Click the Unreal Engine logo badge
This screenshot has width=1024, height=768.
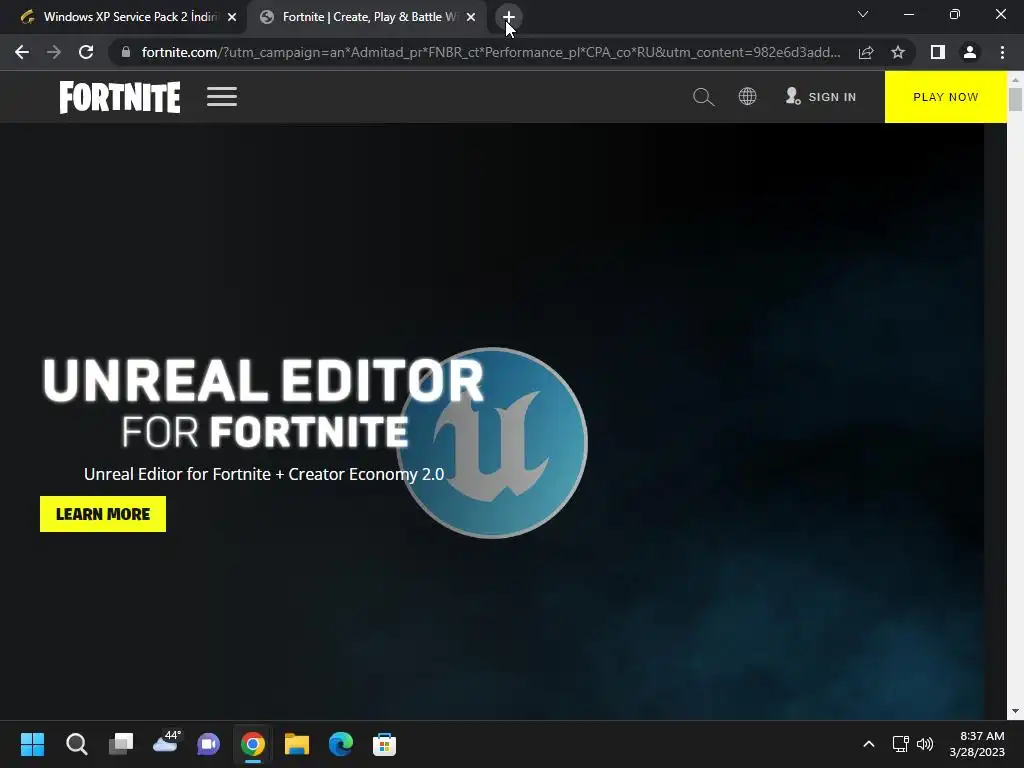coord(493,443)
